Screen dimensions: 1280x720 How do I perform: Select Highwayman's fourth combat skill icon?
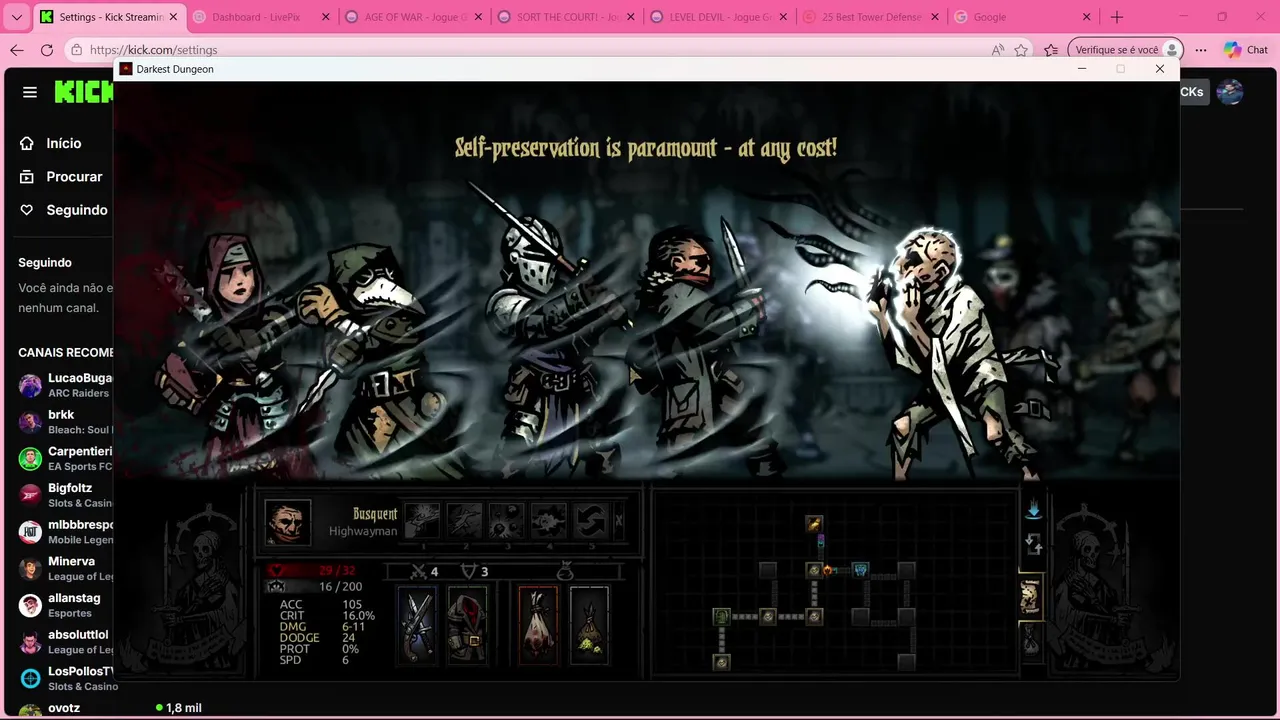548,520
